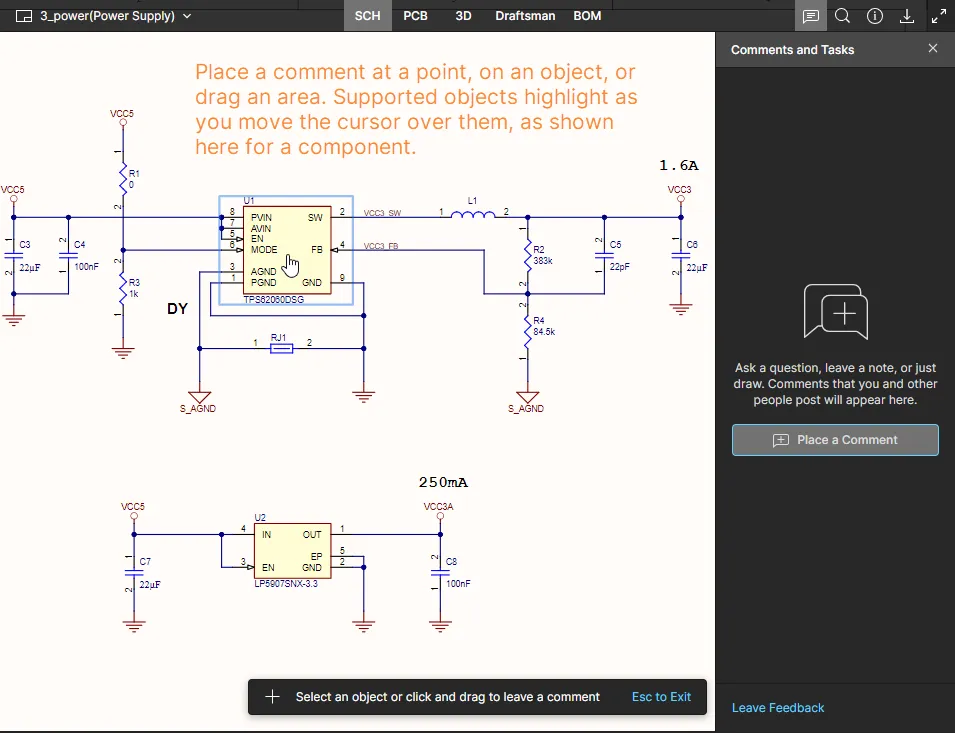Select capacitor C4 100nF symbol
Image resolution: width=955 pixels, height=733 pixels.
tap(68, 256)
